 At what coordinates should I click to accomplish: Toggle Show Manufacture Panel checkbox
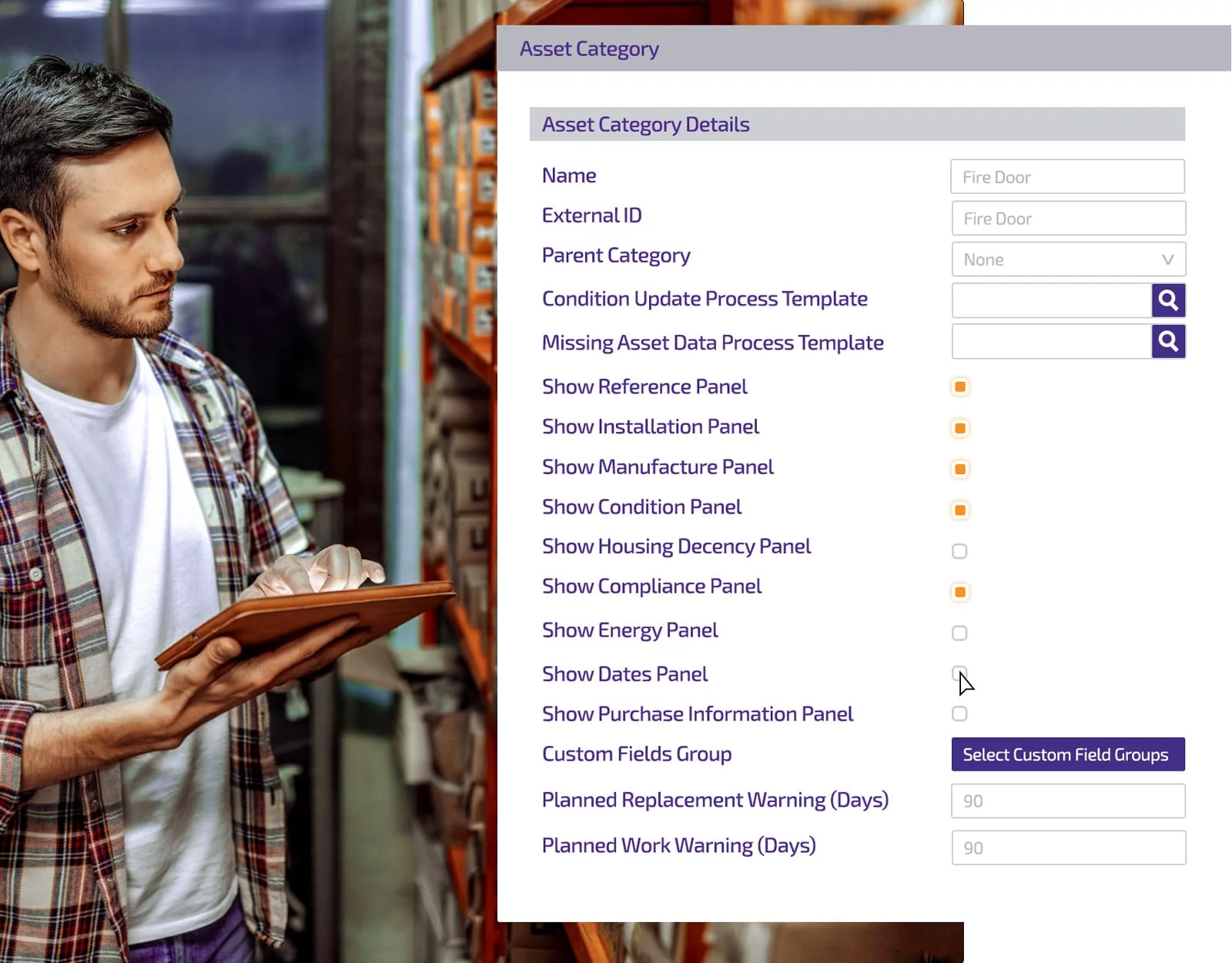pyautogui.click(x=959, y=469)
